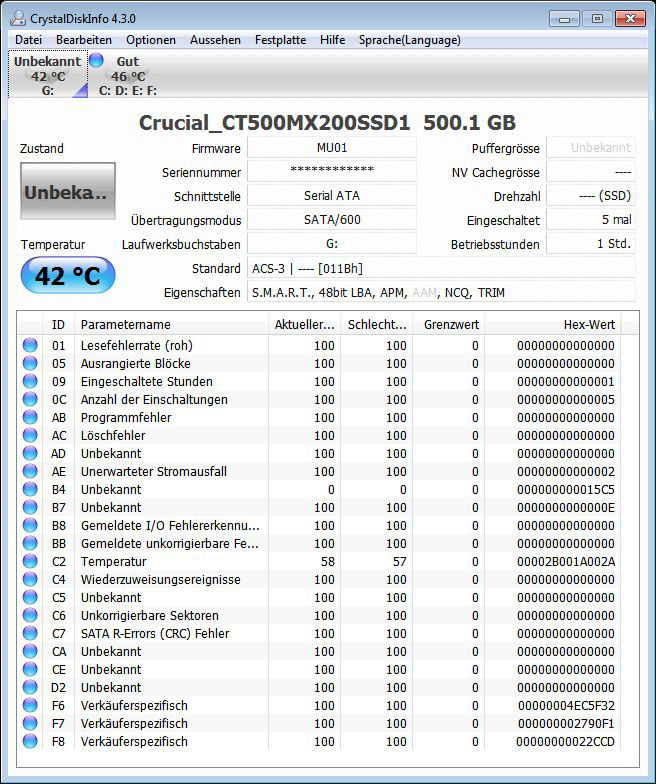Click status orb for SATA R-Errors (CRC) row
656x784 pixels.
[30, 633]
